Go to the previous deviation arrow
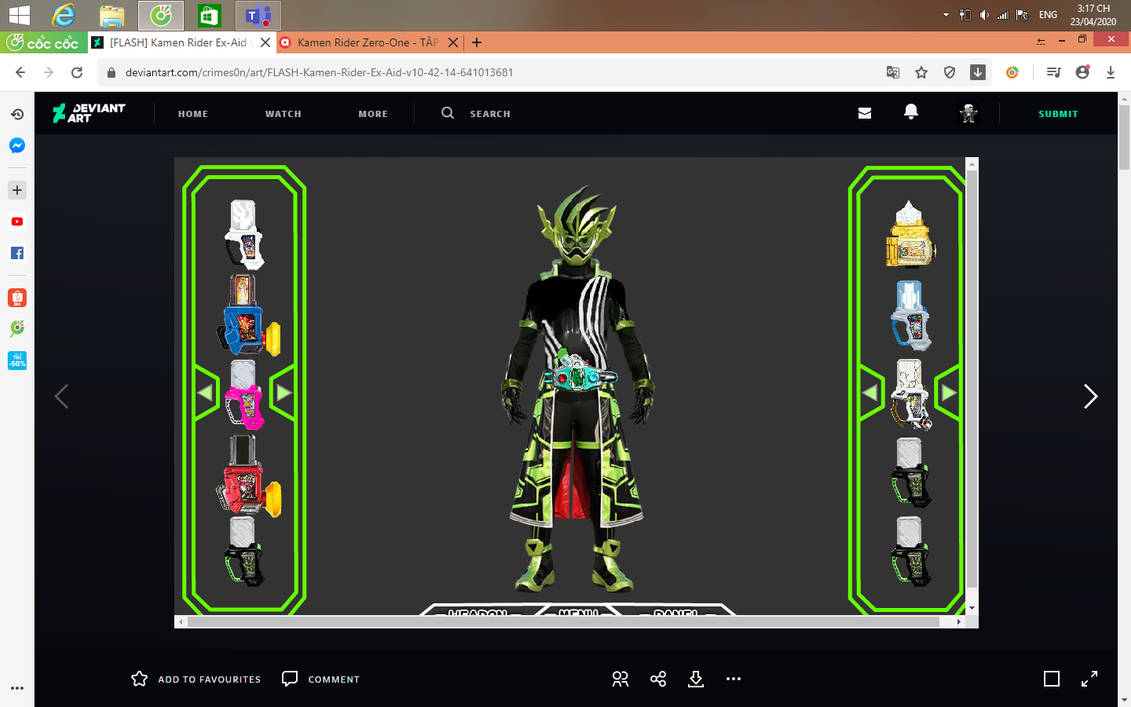The height and width of the screenshot is (707, 1131). coord(61,396)
